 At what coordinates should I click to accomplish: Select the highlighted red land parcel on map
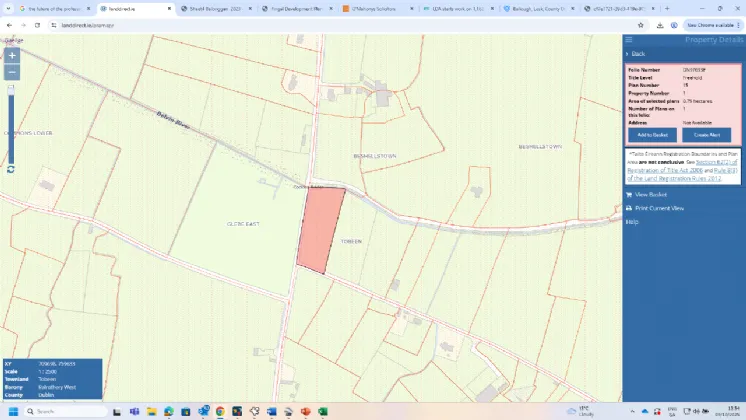320,228
